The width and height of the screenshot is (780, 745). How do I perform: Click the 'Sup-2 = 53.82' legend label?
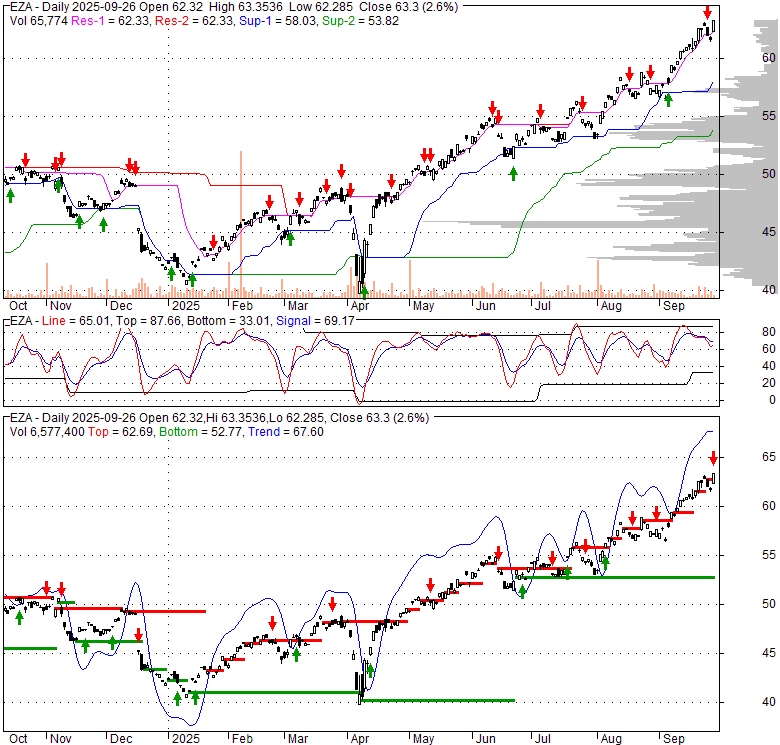pyautogui.click(x=360, y=21)
